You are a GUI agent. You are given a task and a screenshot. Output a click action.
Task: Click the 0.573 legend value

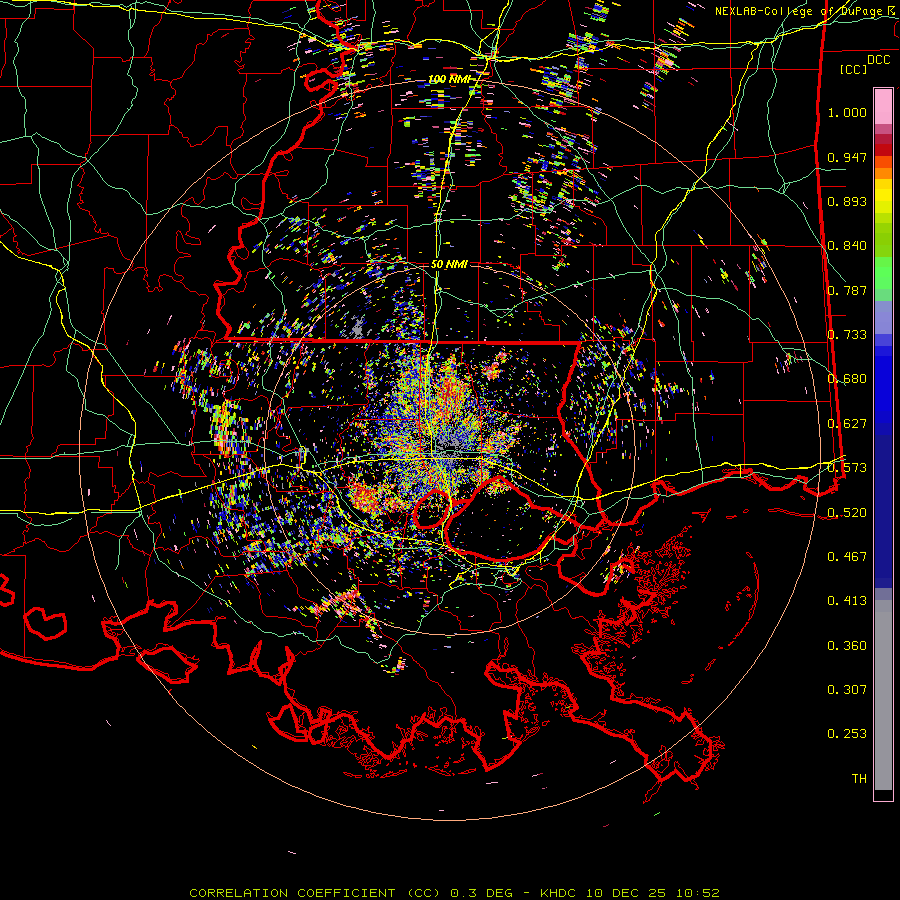(x=847, y=468)
